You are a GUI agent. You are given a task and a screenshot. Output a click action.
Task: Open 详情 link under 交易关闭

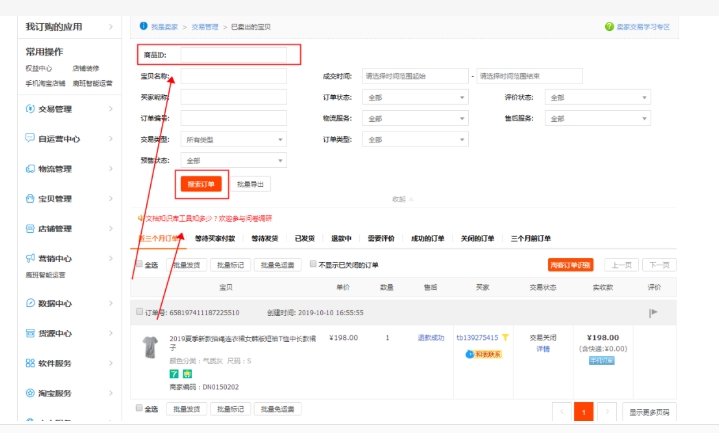coord(543,349)
